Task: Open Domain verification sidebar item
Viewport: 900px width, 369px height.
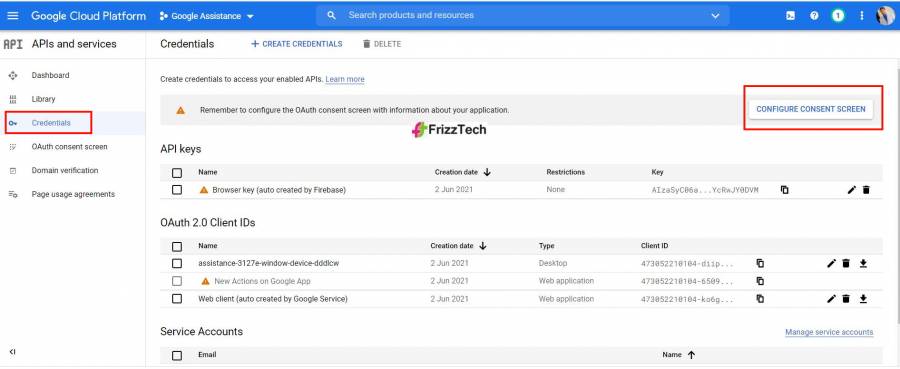Action: point(65,170)
